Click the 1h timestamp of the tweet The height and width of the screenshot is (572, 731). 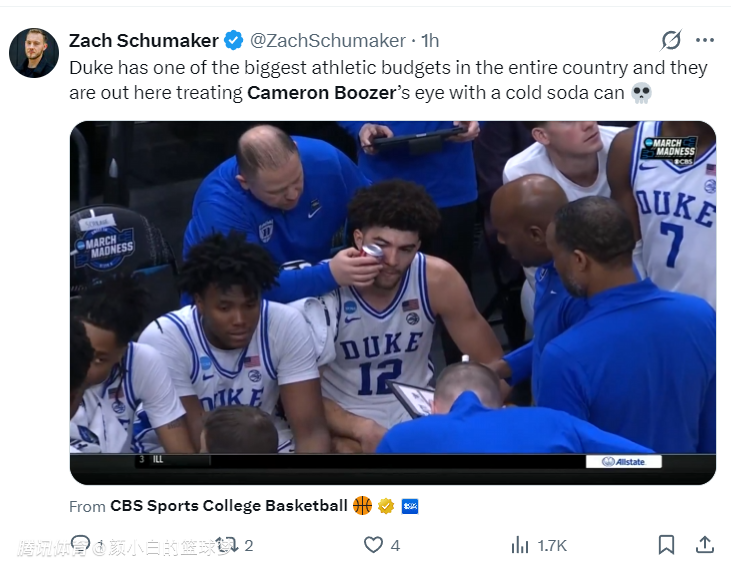430,41
